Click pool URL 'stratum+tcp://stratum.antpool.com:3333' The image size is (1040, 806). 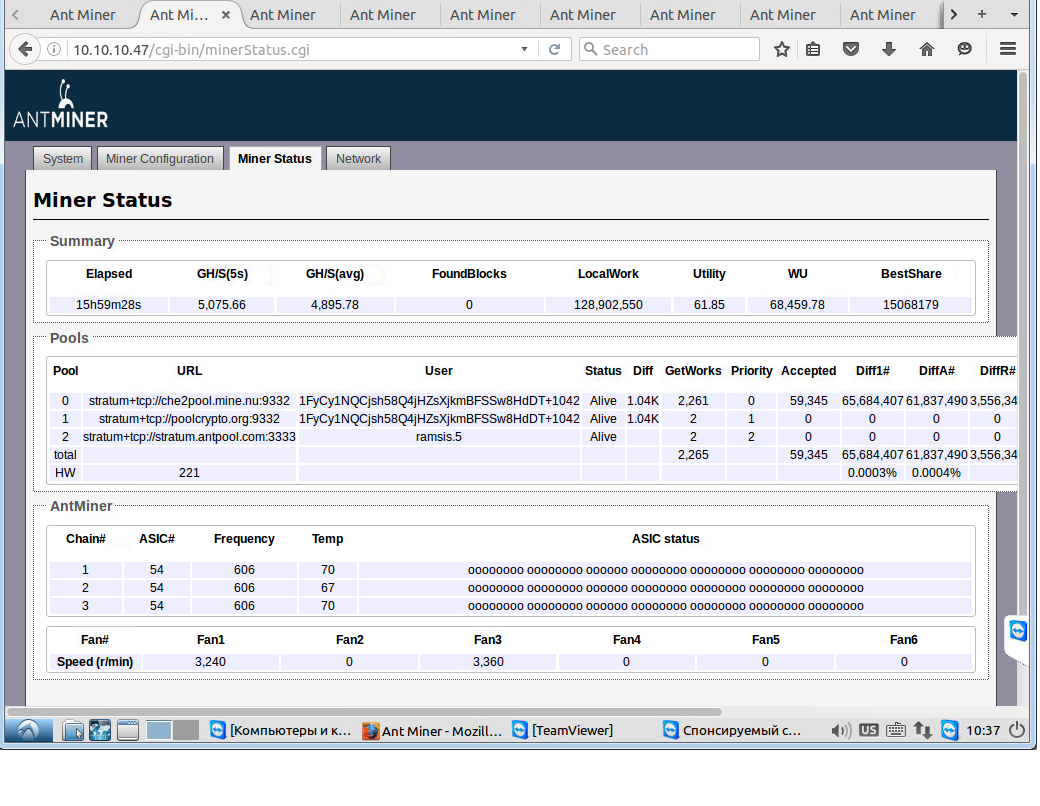tap(189, 437)
